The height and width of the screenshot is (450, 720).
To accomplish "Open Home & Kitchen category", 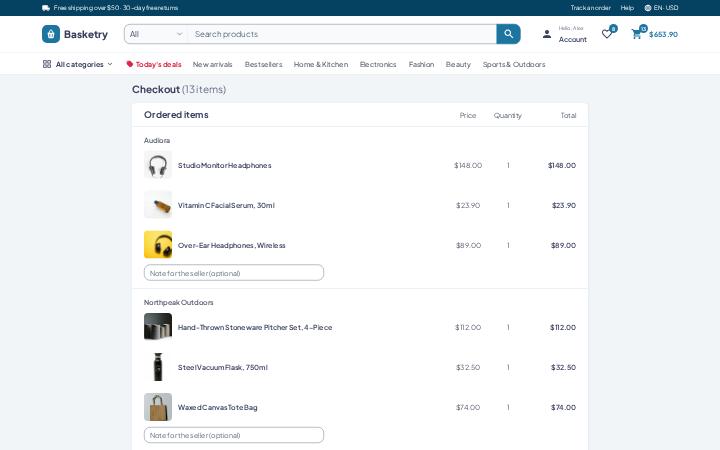I will 321,64.
